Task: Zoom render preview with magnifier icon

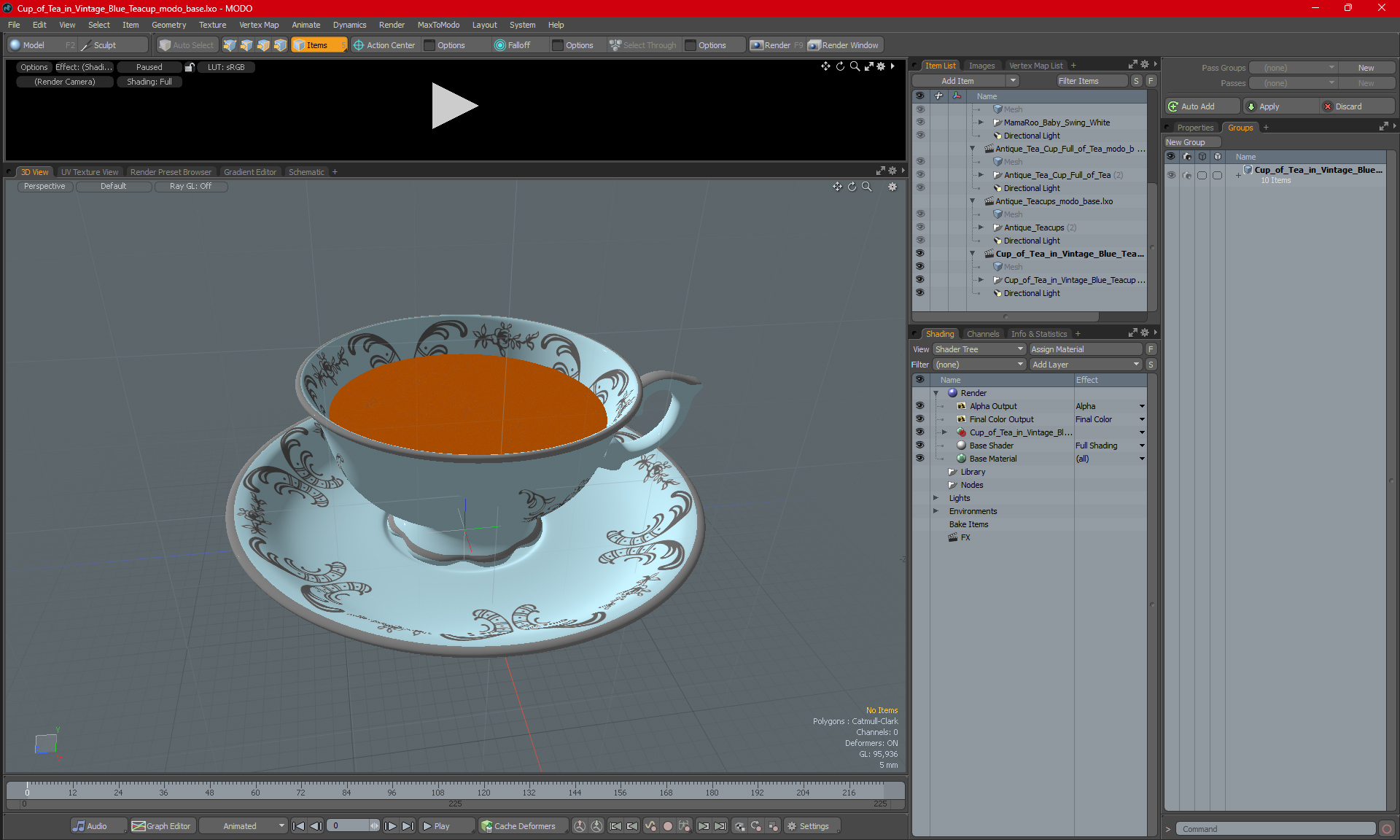Action: coord(855,66)
